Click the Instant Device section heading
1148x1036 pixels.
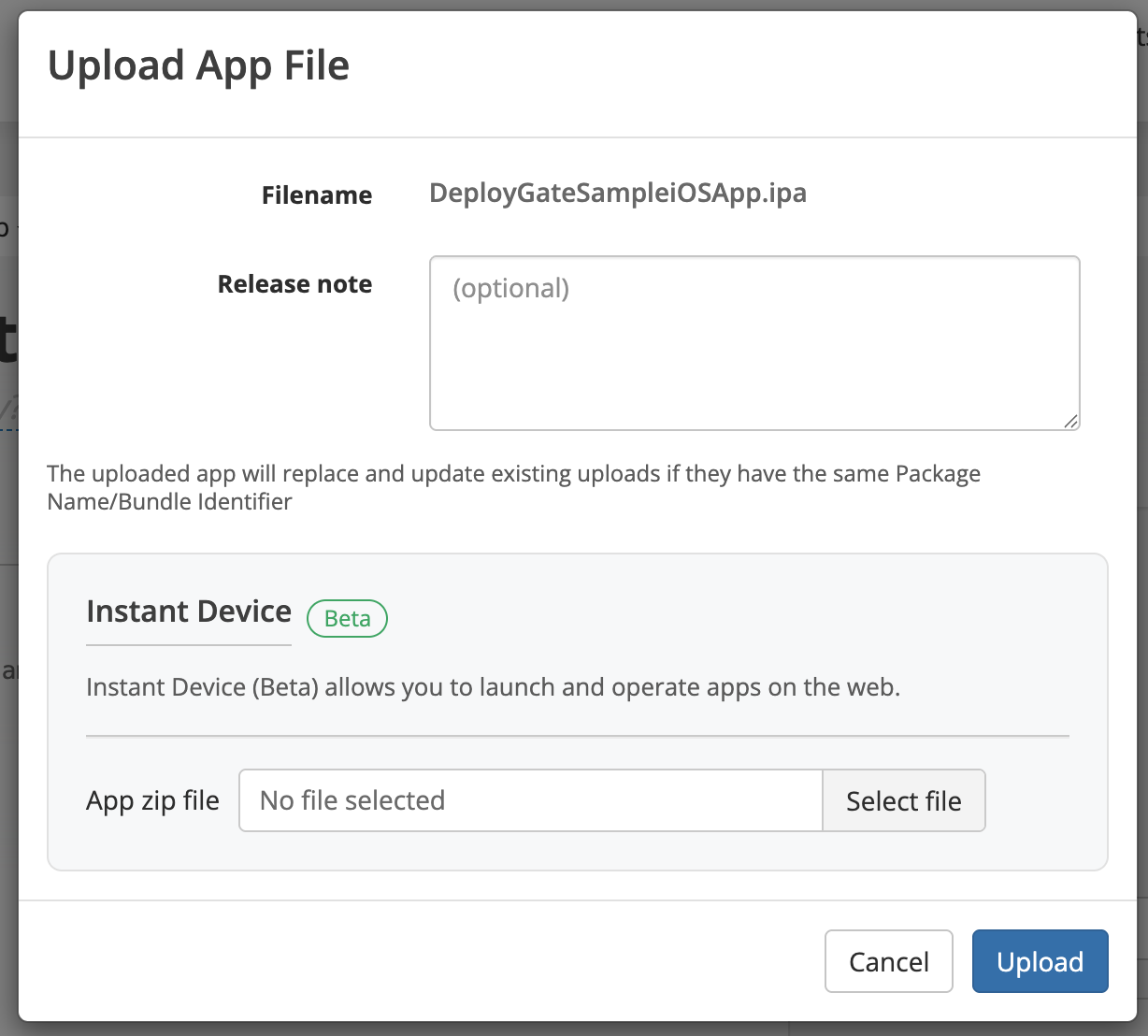(x=188, y=611)
